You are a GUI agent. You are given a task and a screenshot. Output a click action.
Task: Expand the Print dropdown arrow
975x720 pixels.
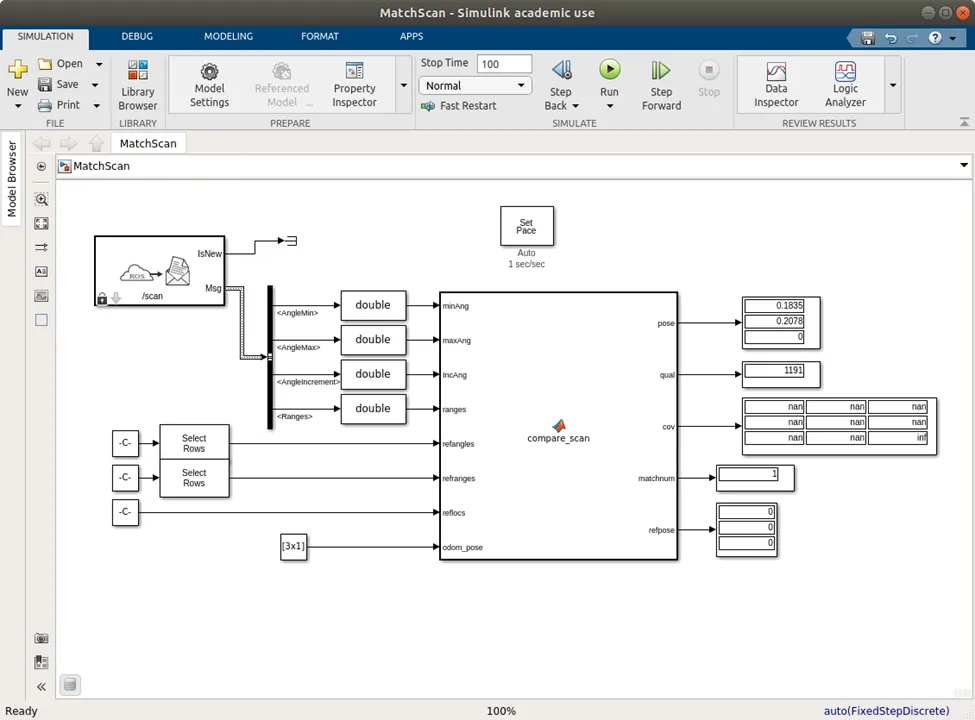96,106
